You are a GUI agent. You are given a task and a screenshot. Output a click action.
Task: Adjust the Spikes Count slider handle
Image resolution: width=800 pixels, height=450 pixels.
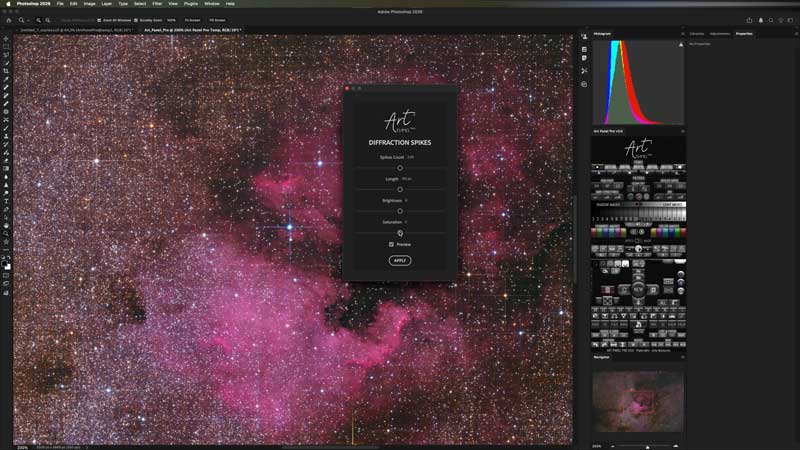click(400, 167)
